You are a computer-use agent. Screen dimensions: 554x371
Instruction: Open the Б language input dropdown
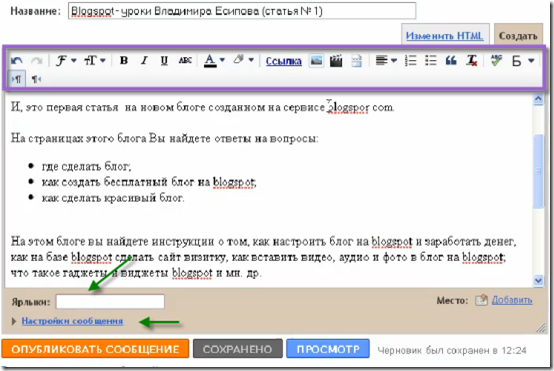point(523,61)
